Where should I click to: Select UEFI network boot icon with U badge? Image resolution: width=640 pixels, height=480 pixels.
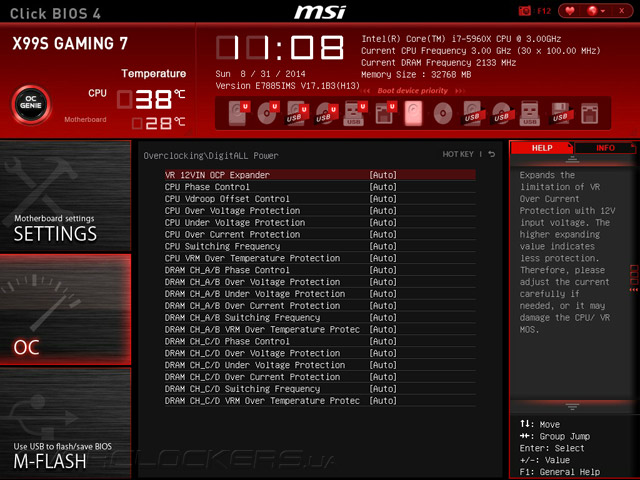pos(385,113)
